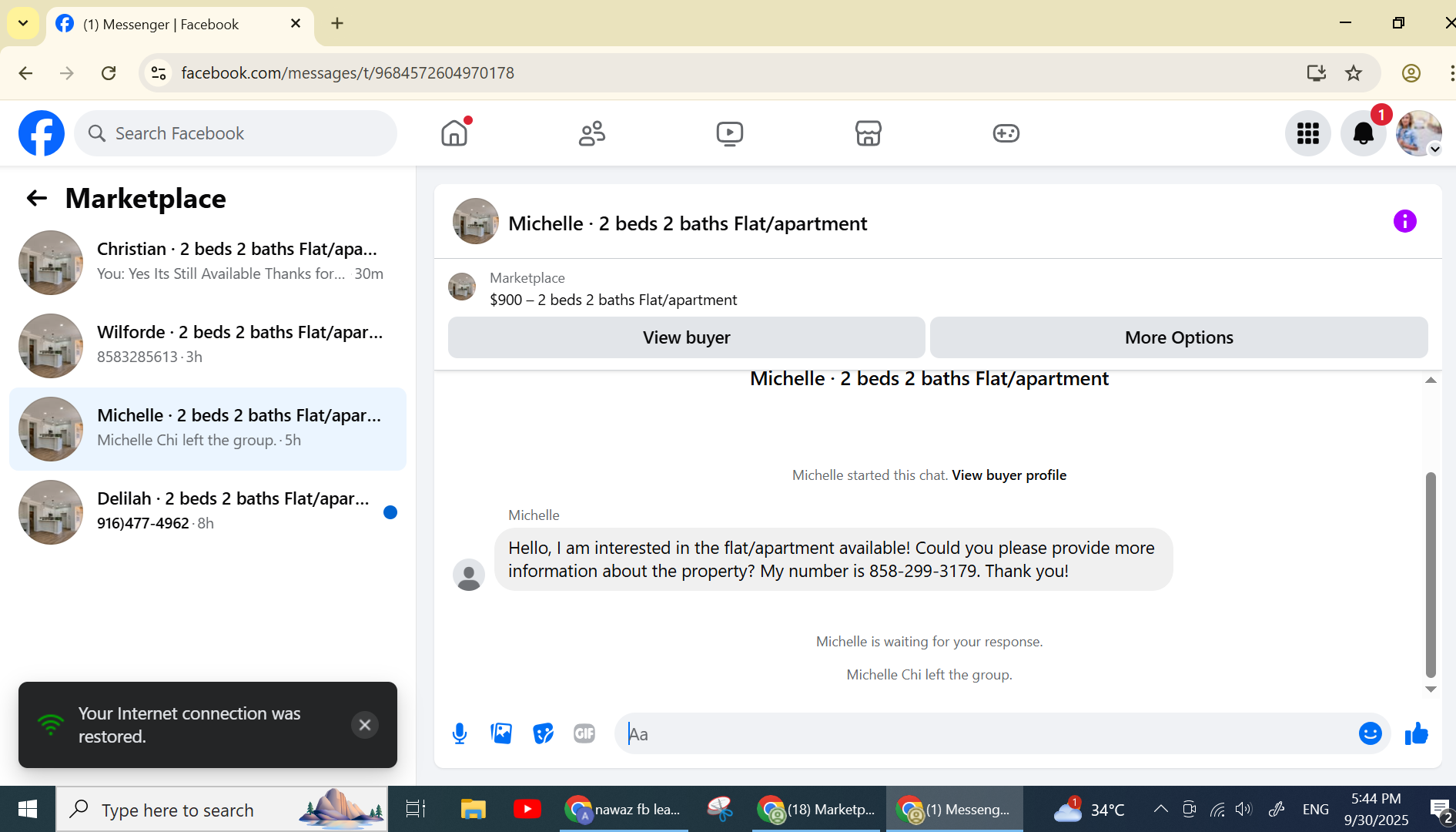Open the Marketplace storefront icon
Image resolution: width=1456 pixels, height=832 pixels.
[868, 133]
